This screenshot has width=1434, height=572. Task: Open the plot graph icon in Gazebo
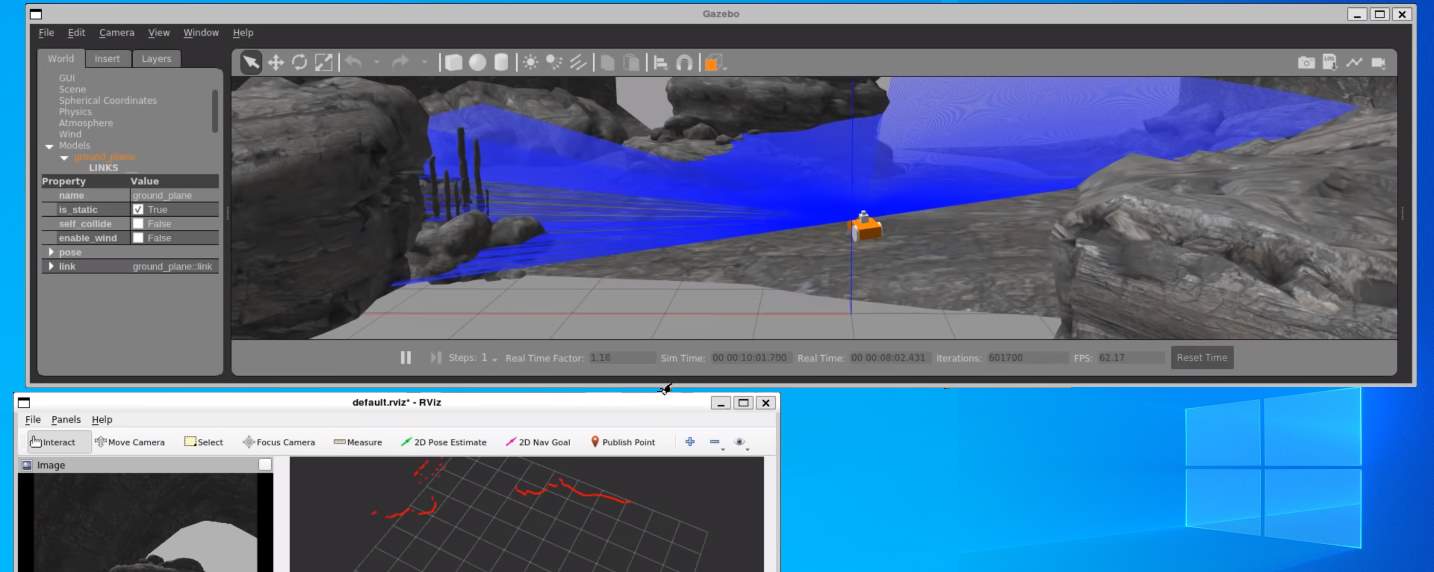point(1354,62)
